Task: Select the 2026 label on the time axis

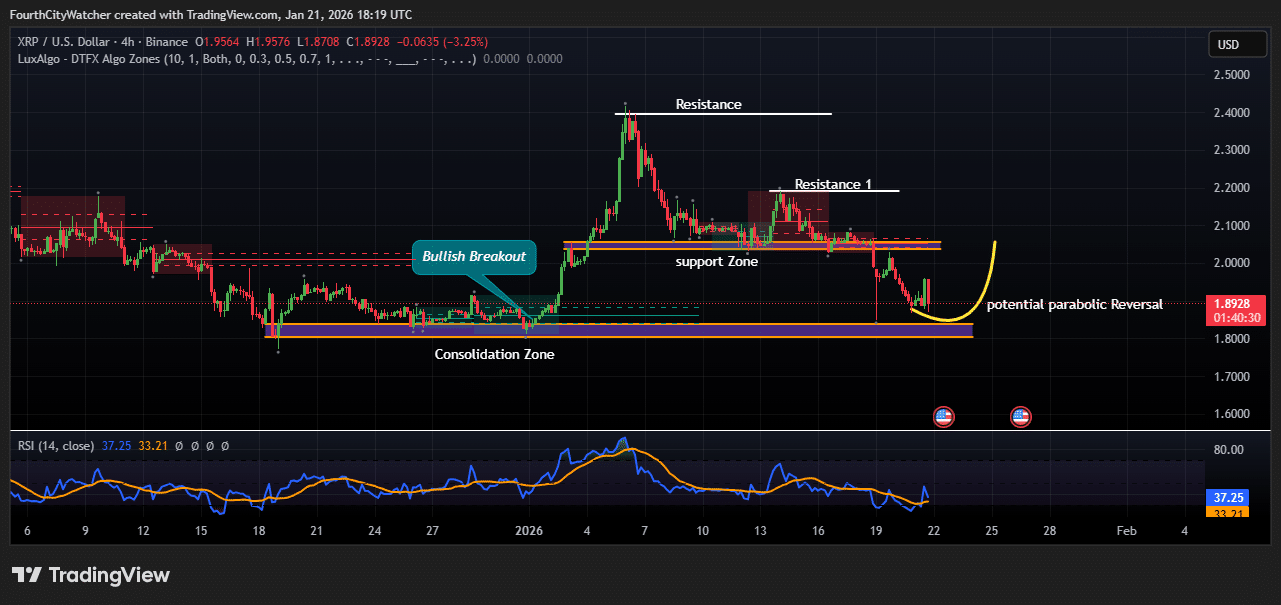Action: click(528, 531)
